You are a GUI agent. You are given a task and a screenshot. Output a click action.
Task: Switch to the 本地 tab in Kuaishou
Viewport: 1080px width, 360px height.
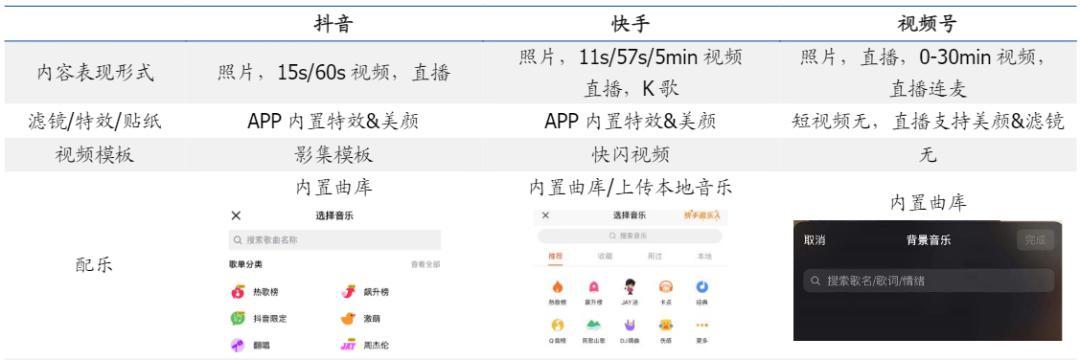[x=704, y=256]
